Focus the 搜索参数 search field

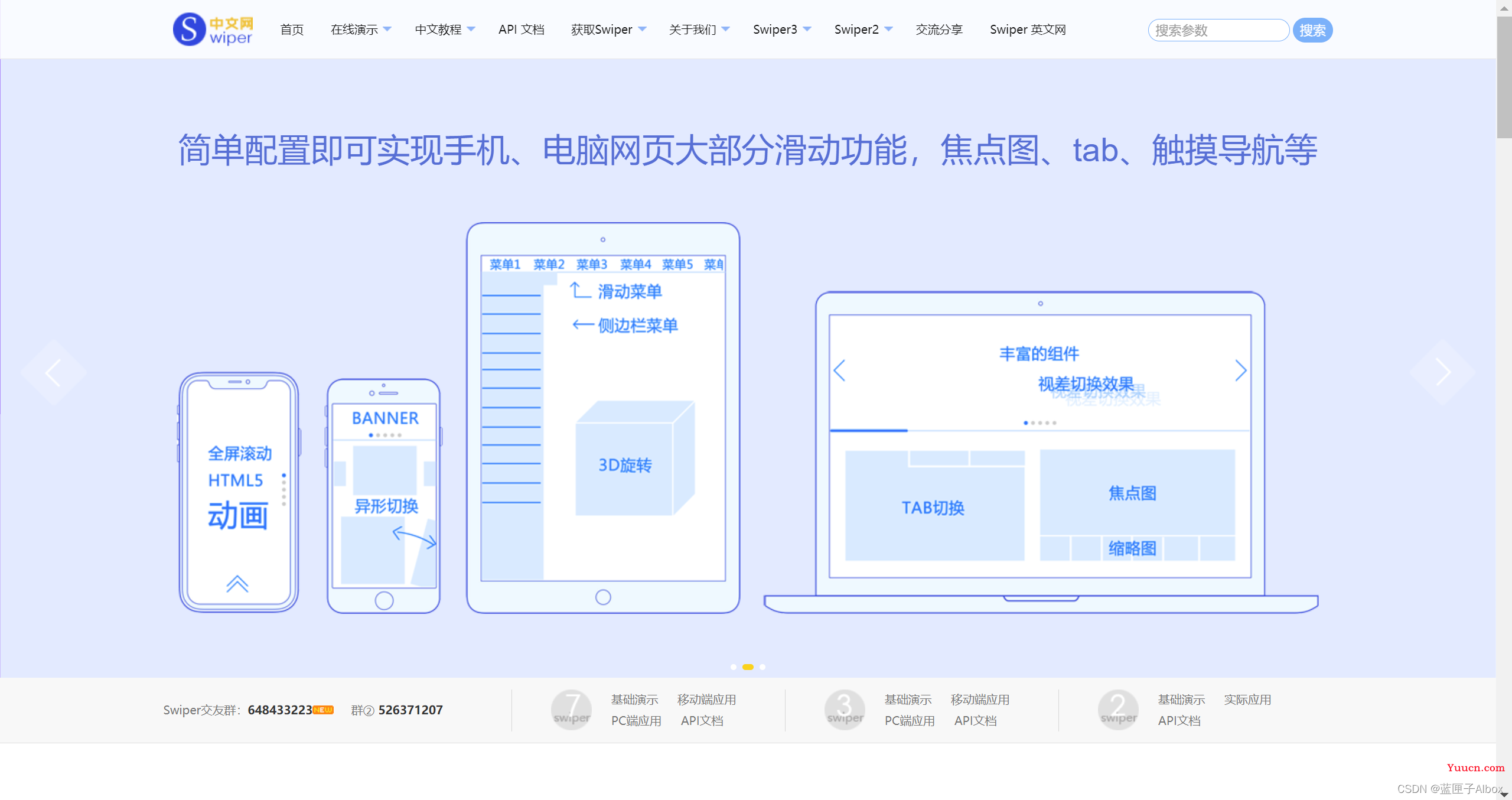click(1218, 30)
